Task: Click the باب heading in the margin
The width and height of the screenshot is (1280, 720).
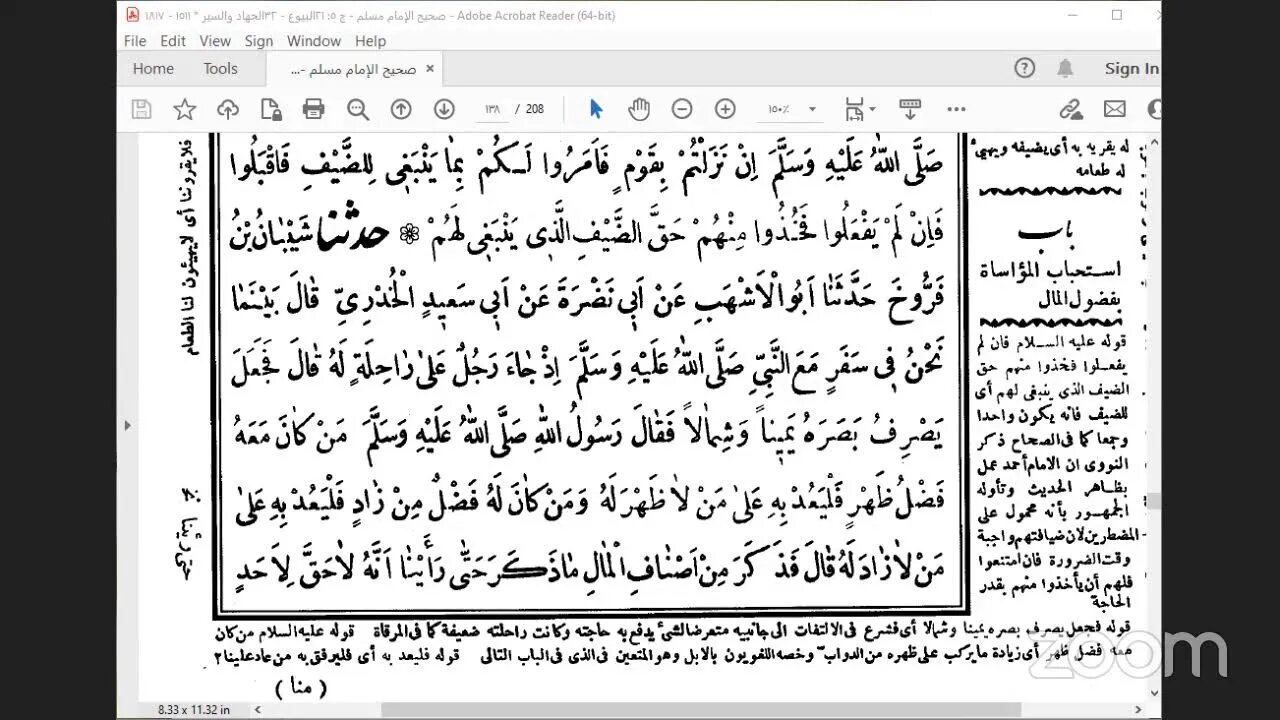Action: [x=1046, y=235]
